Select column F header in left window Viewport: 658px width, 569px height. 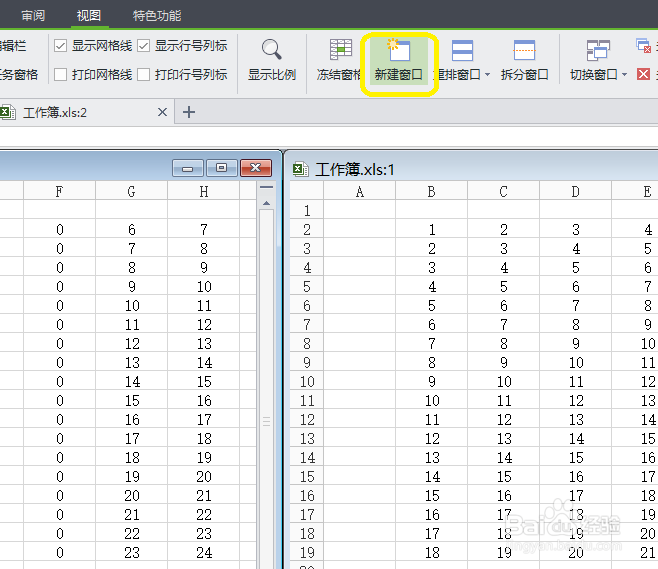pos(60,191)
